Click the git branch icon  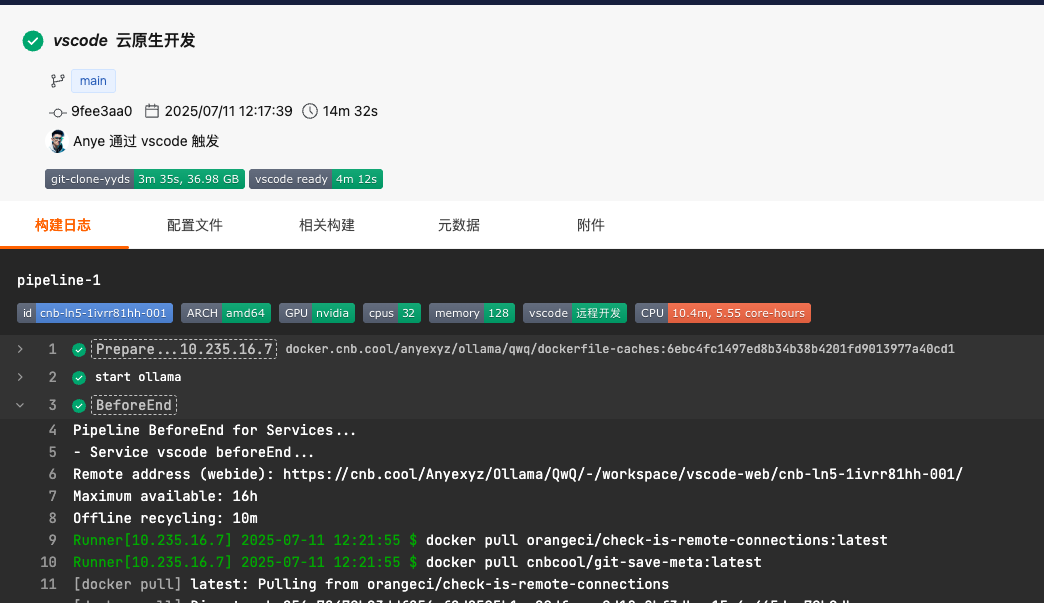click(57, 81)
